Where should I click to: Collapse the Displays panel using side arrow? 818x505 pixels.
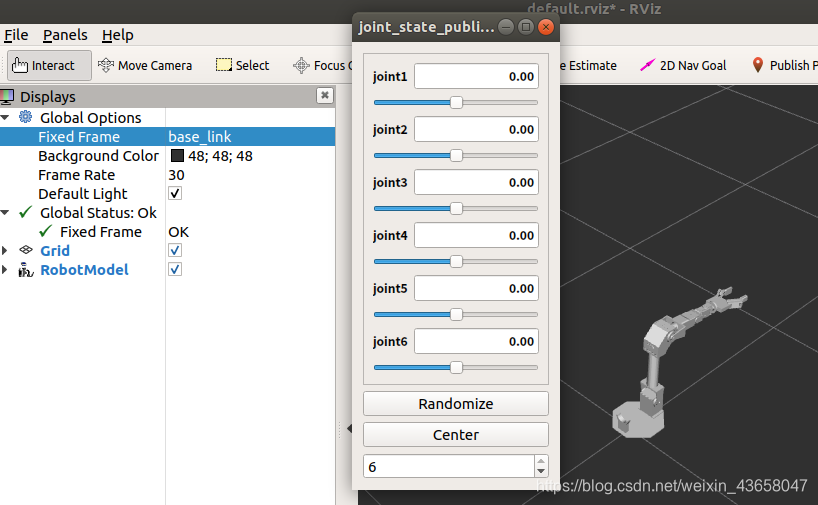pyautogui.click(x=349, y=428)
